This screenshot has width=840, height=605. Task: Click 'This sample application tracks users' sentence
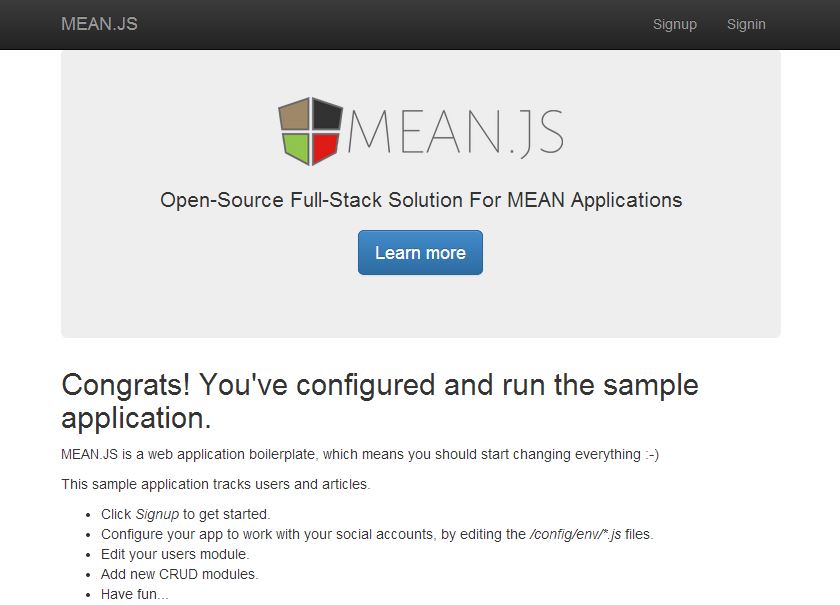click(215, 484)
